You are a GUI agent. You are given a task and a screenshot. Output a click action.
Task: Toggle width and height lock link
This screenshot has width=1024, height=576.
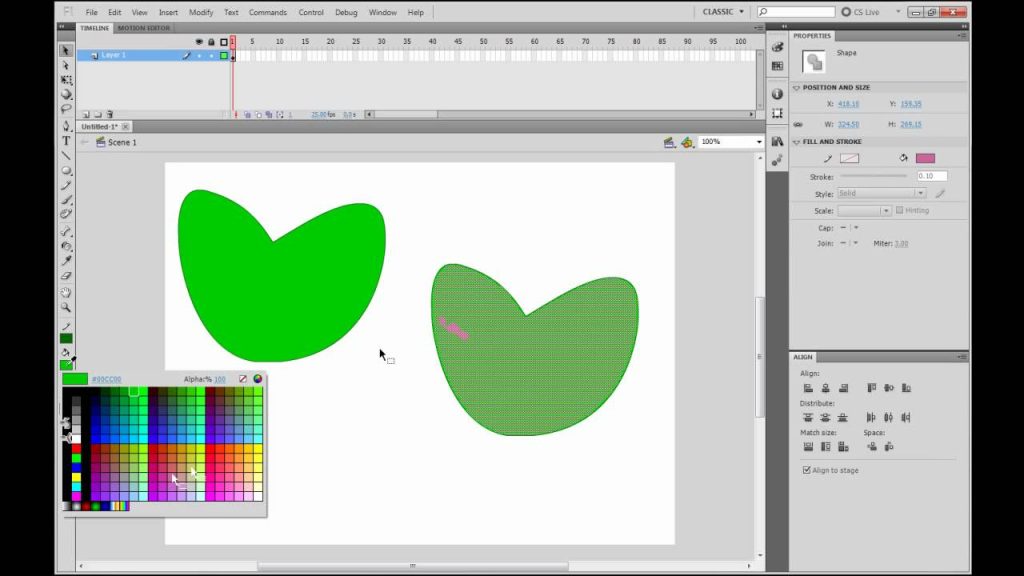pyautogui.click(x=798, y=124)
